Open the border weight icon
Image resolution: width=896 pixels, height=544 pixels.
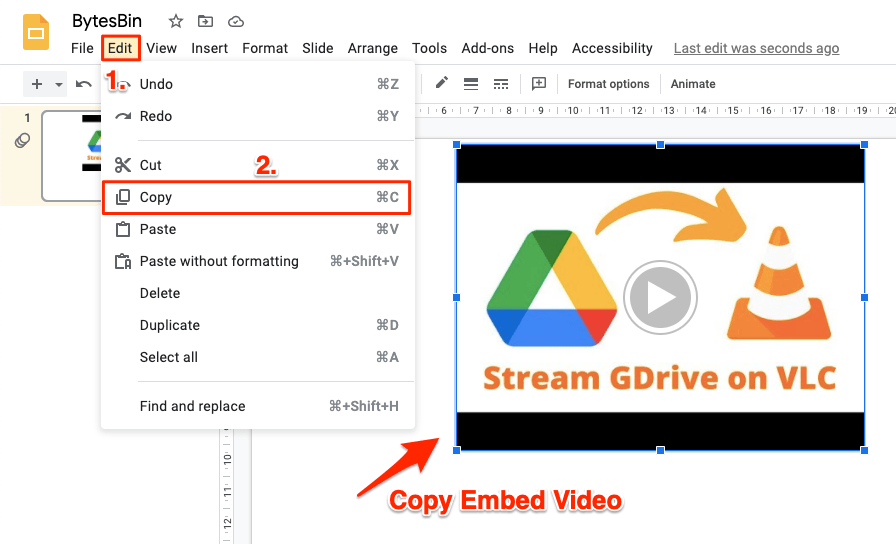coord(471,84)
